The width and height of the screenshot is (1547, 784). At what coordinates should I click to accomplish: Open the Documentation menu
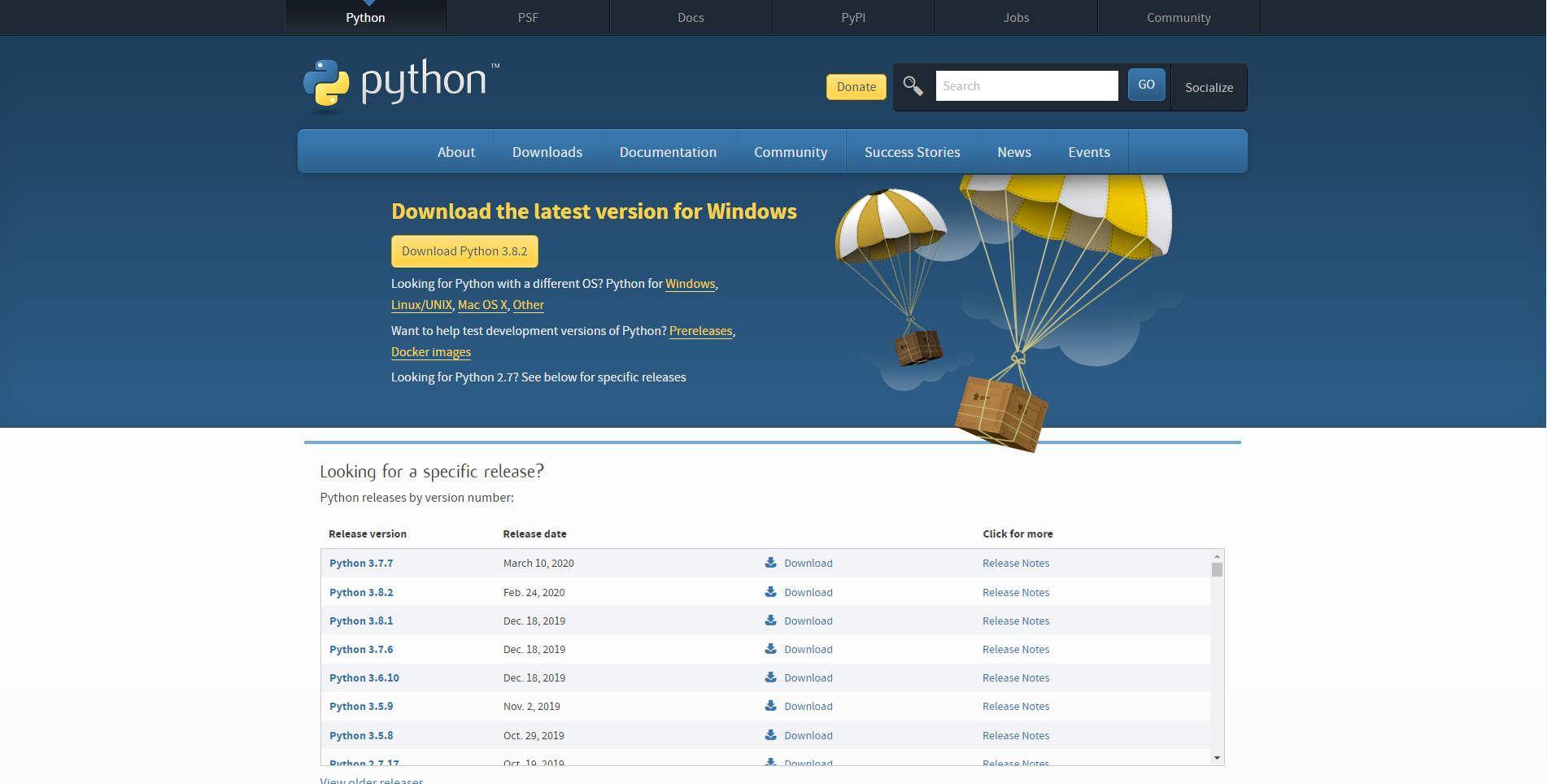point(669,152)
